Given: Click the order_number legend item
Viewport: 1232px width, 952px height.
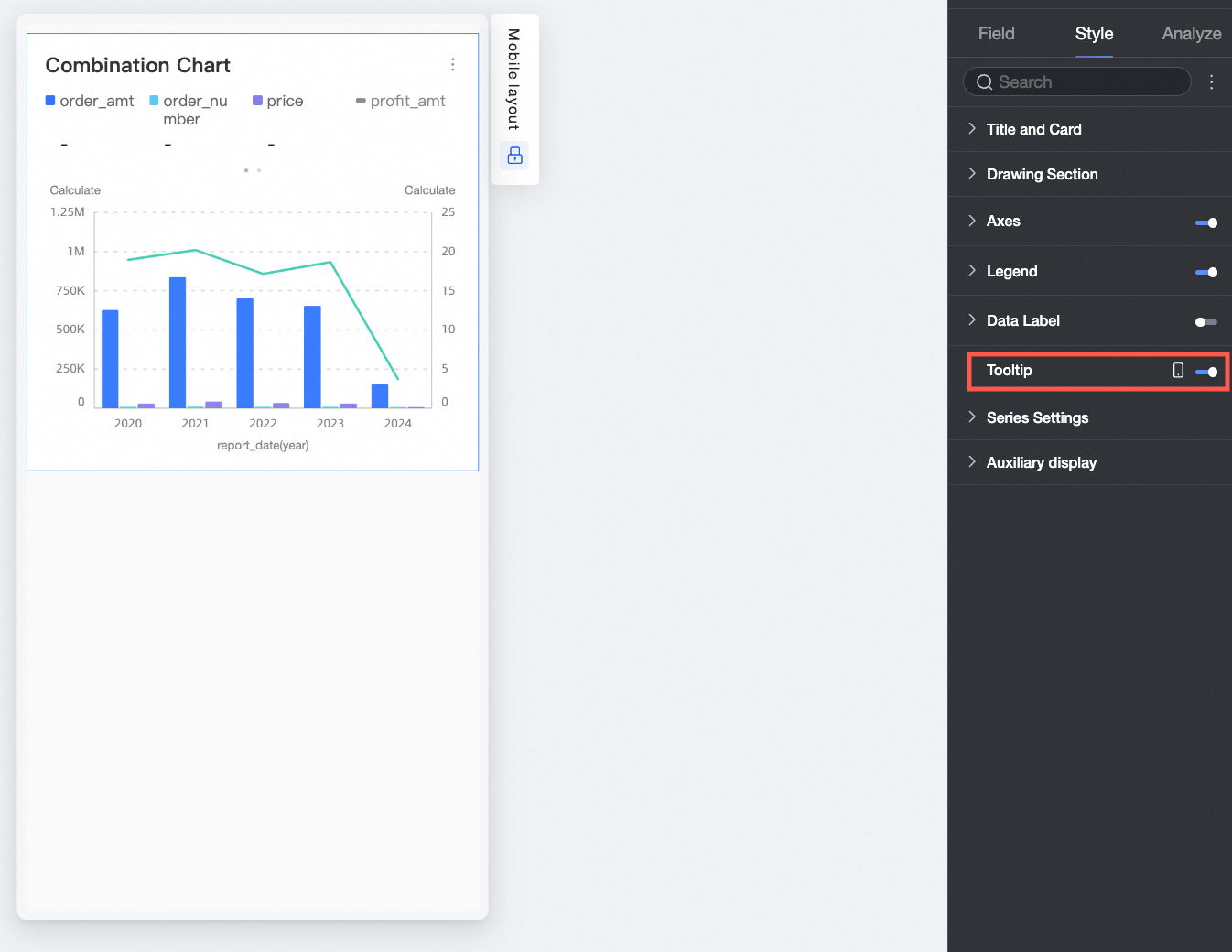Looking at the screenshot, I should 189,110.
